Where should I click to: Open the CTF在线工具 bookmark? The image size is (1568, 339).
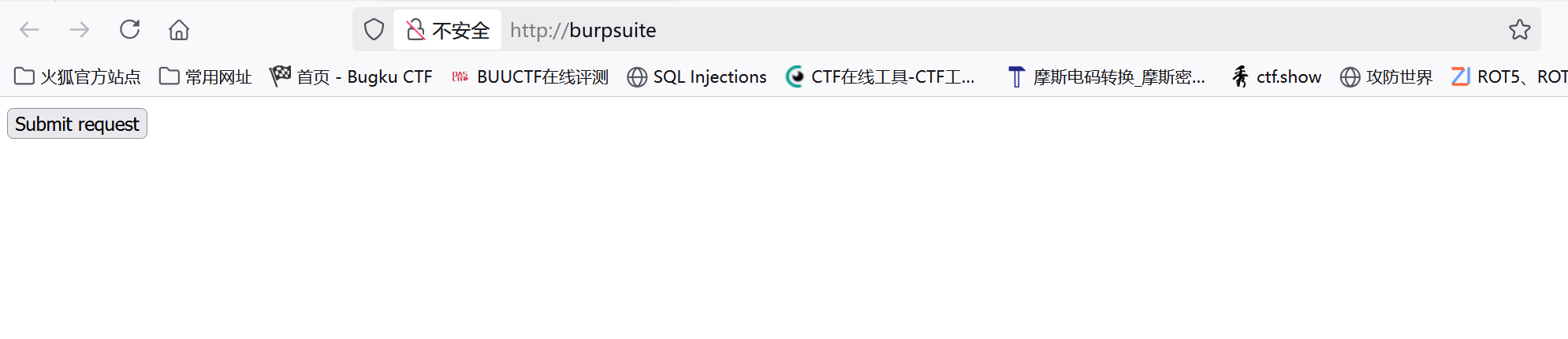pyautogui.click(x=881, y=76)
